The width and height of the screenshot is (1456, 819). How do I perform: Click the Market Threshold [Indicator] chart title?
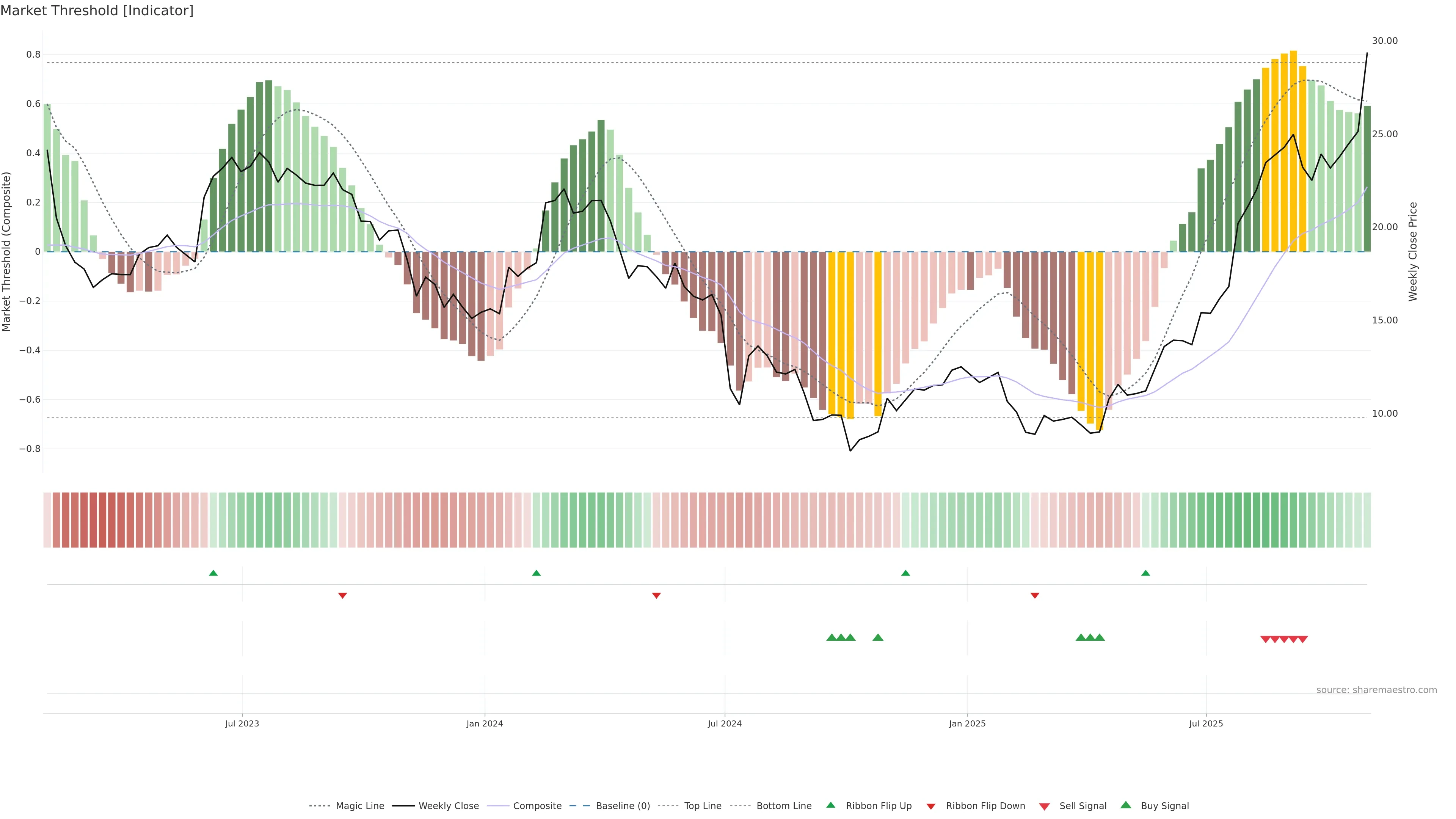[x=97, y=11]
